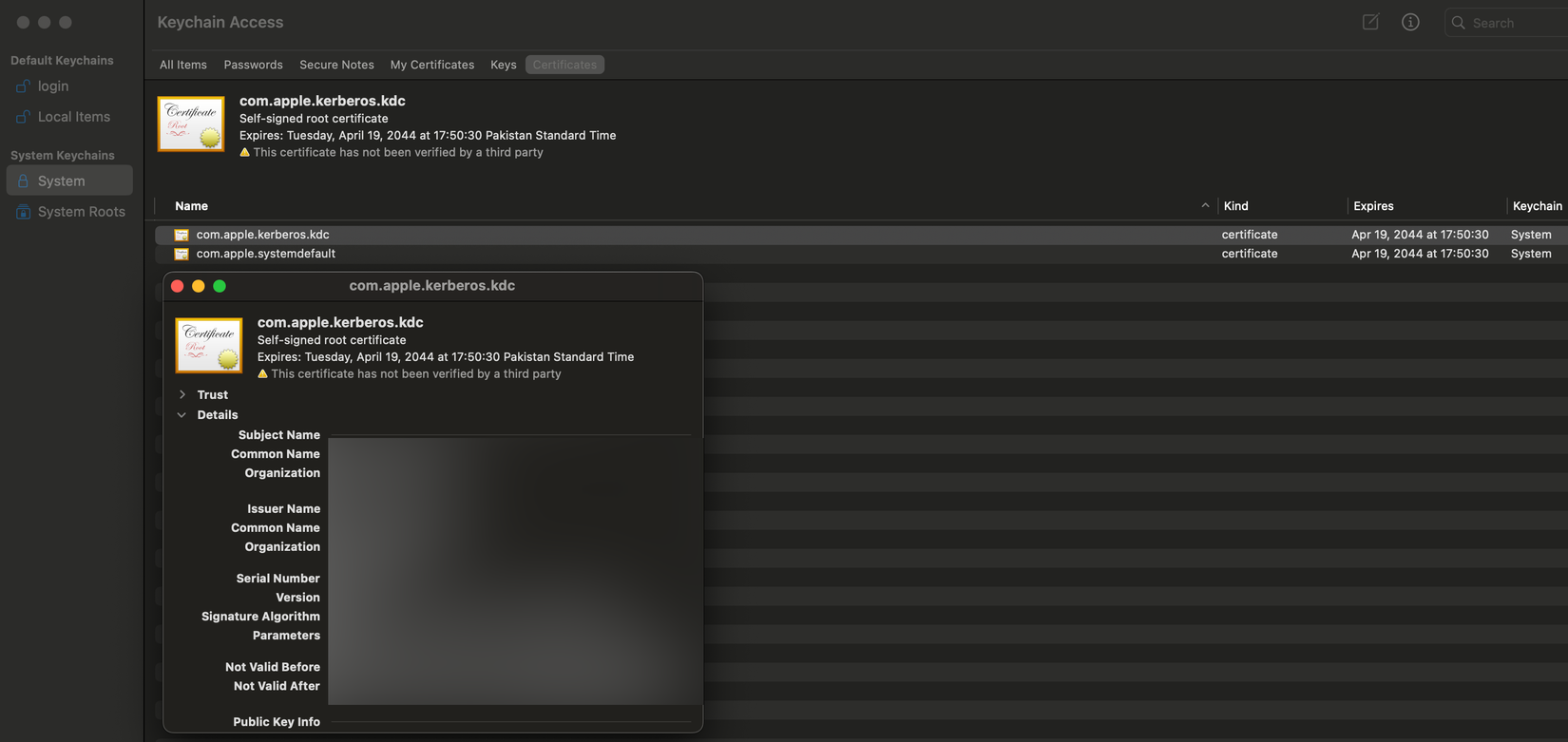This screenshot has width=1568, height=742.
Task: Click Self-signed root certificate text in detail window
Action: tap(332, 340)
